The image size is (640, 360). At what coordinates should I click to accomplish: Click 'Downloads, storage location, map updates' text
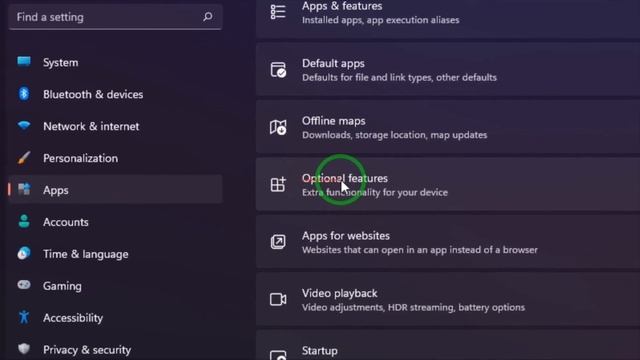click(394, 135)
